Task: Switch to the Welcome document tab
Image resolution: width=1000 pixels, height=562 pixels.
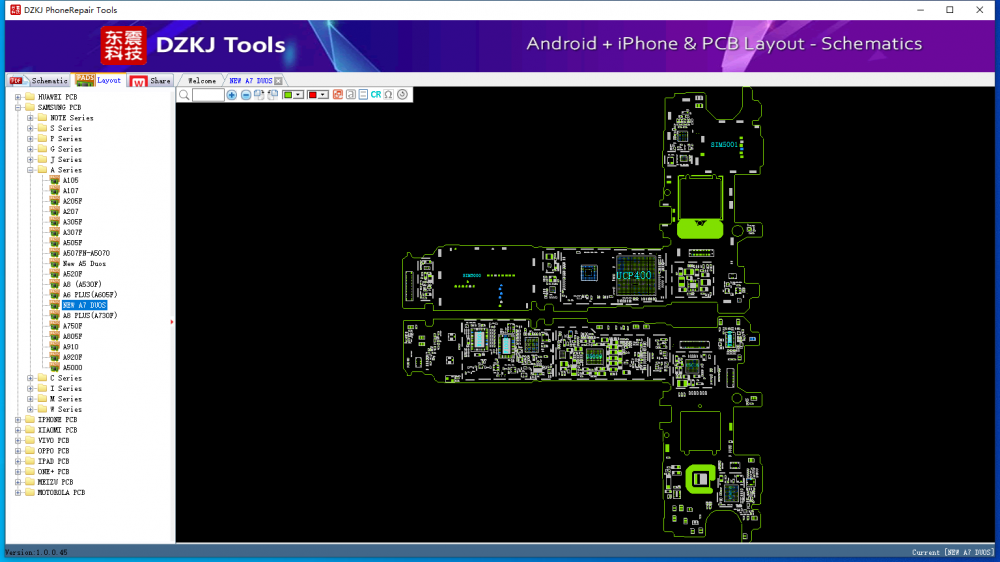Action: [x=202, y=80]
